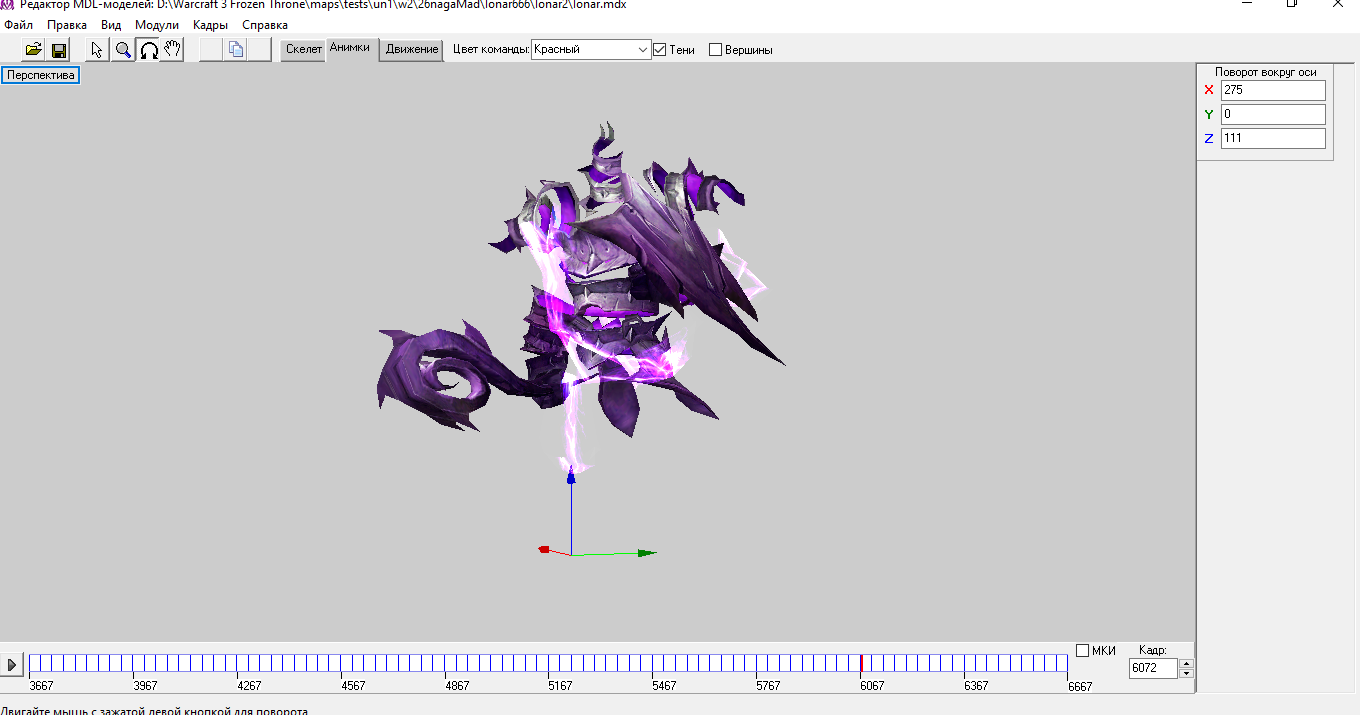Click the Z axis rotation field

point(1273,138)
